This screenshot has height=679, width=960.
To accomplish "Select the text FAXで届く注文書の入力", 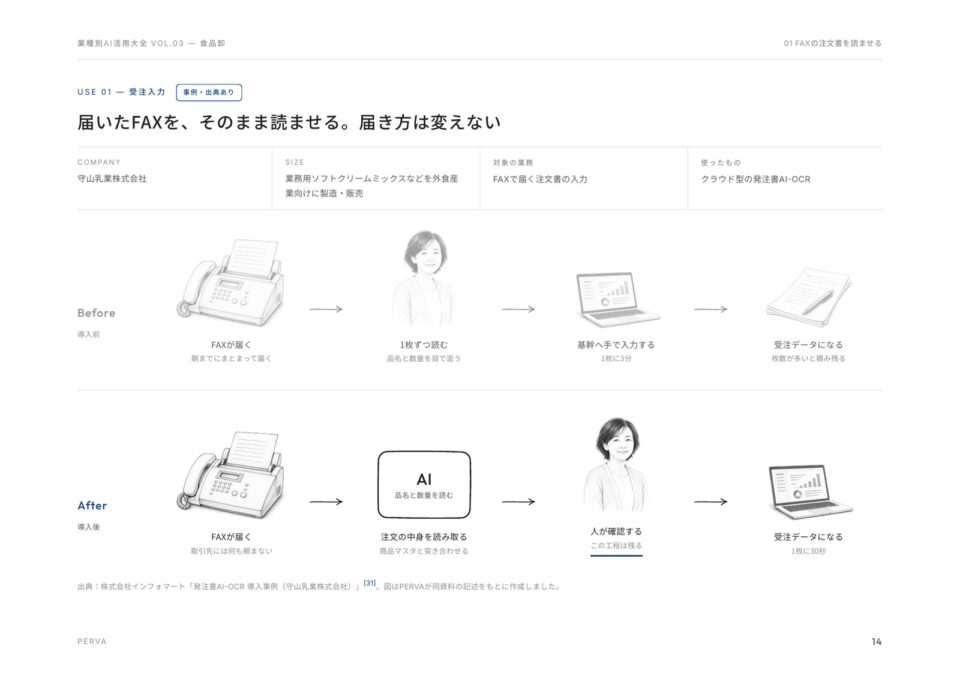I will pyautogui.click(x=540, y=179).
